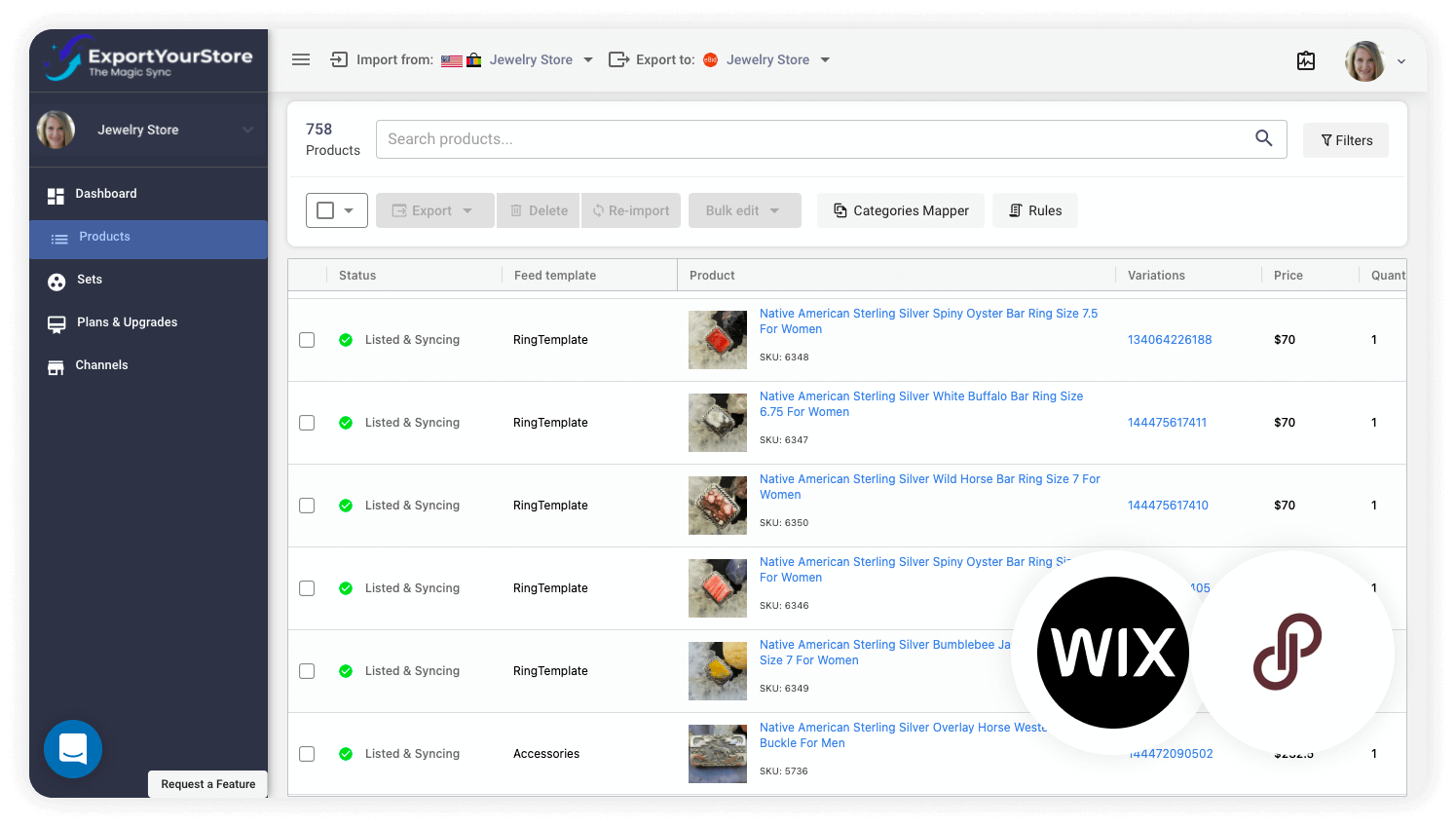
Task: Click the Poshmark channel logo
Action: [1288, 652]
